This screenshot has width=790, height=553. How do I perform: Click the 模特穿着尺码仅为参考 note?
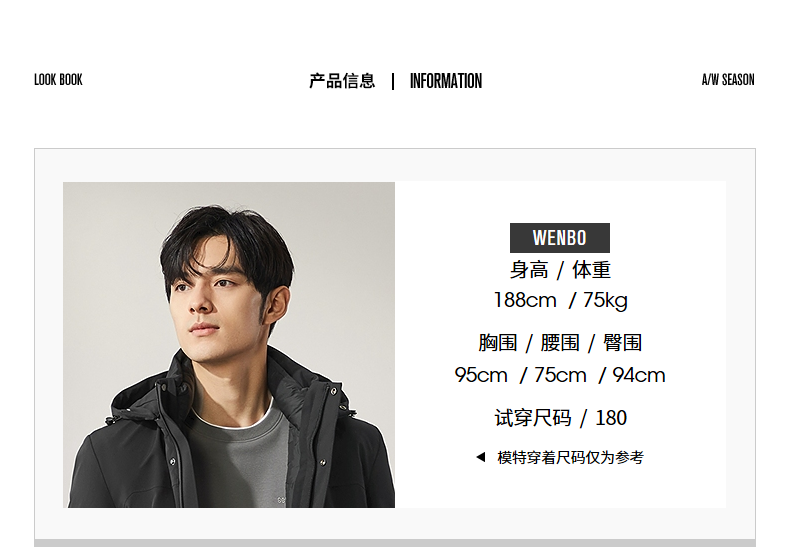point(570,457)
